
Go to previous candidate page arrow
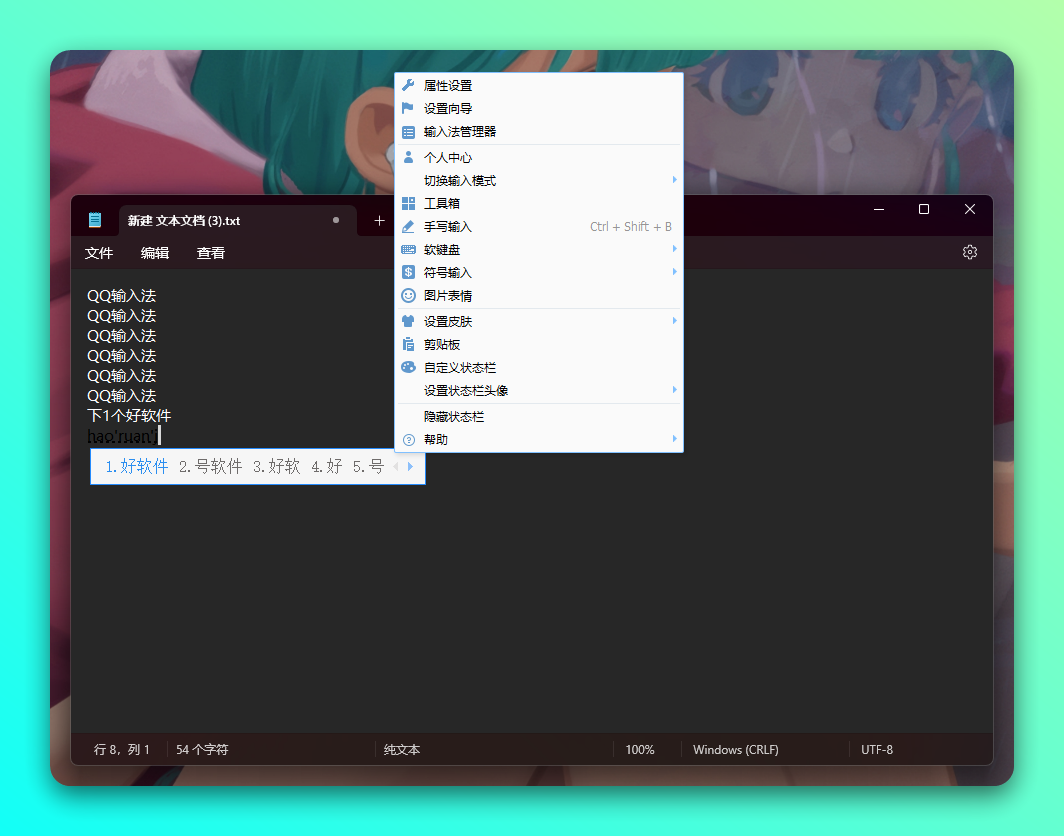396,466
